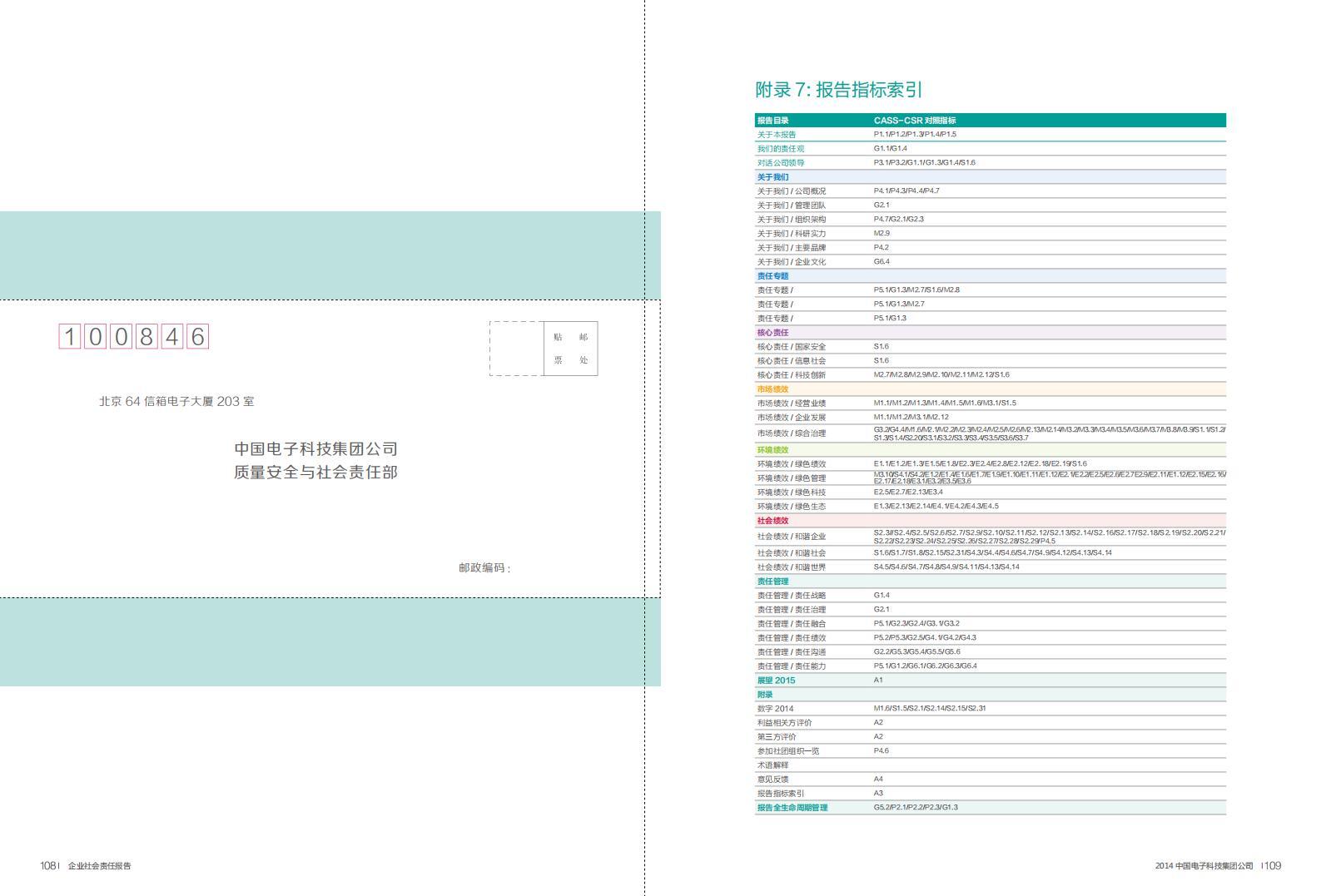Click the "术语解释" row label
Screen dimensions: 1321x896
[772, 765]
